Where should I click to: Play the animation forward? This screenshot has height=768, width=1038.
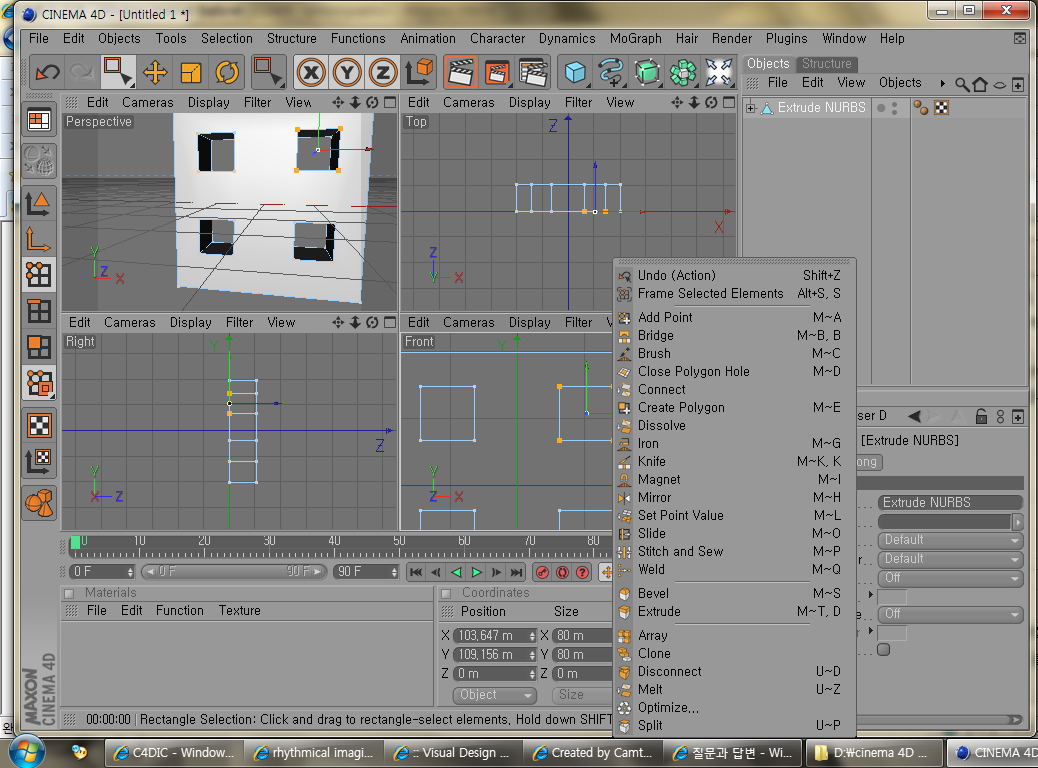point(477,573)
